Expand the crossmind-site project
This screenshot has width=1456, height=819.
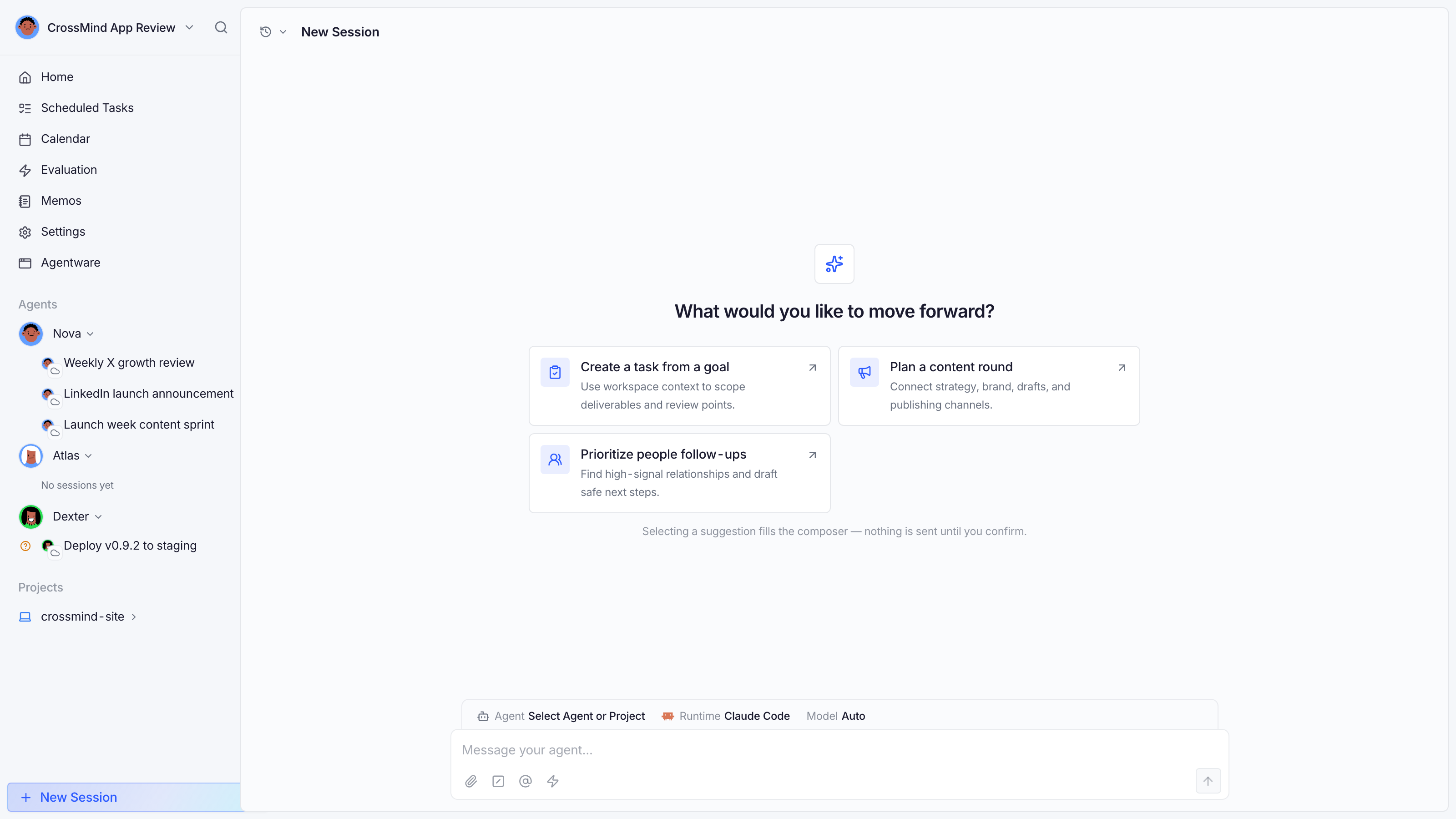(134, 617)
